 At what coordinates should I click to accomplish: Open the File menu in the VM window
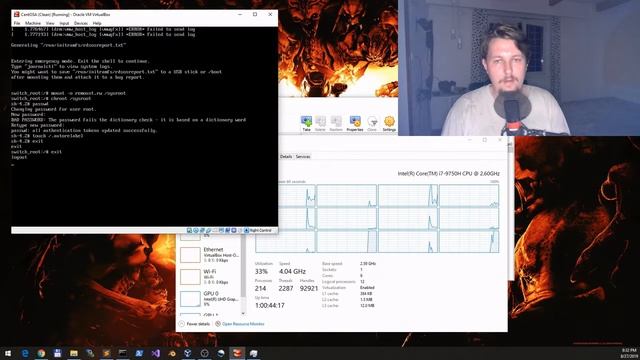tap(17, 23)
